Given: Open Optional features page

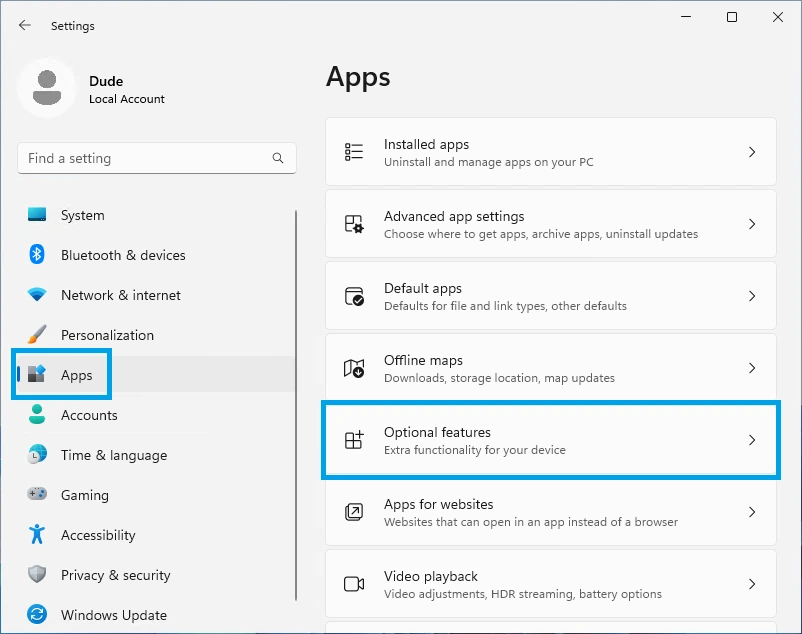Looking at the screenshot, I should (x=550, y=440).
